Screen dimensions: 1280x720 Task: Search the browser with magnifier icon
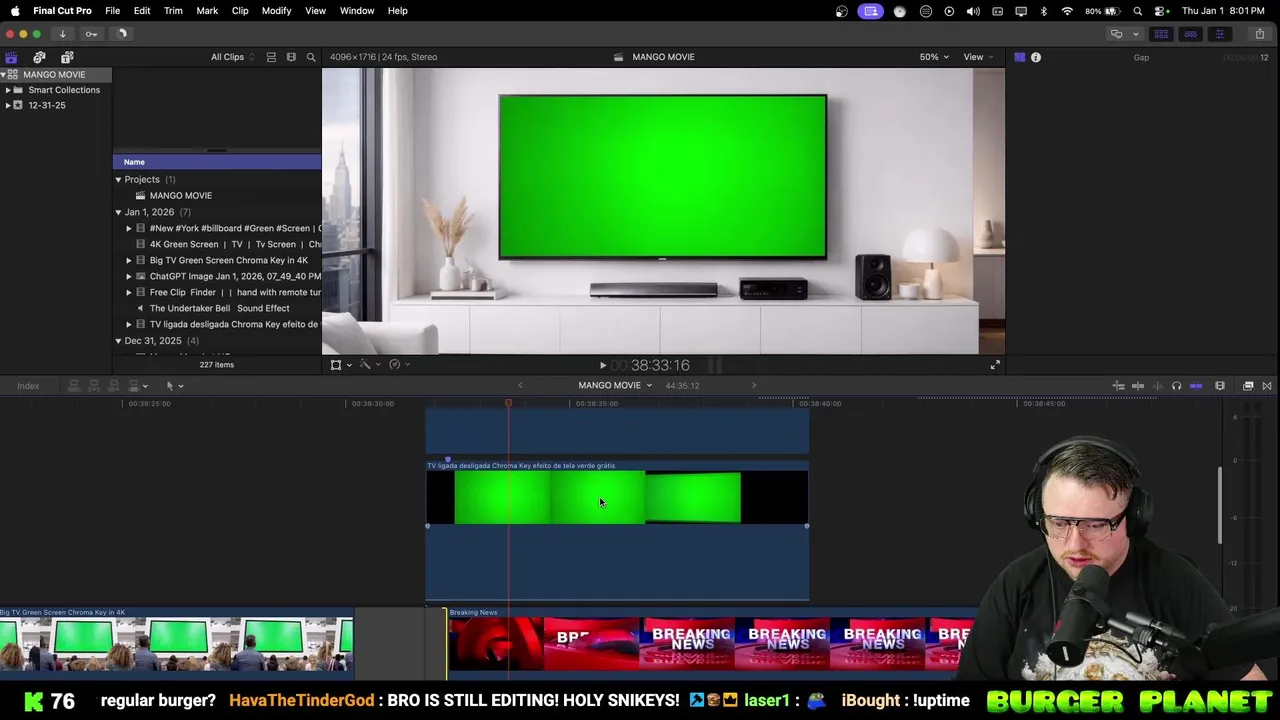click(311, 57)
